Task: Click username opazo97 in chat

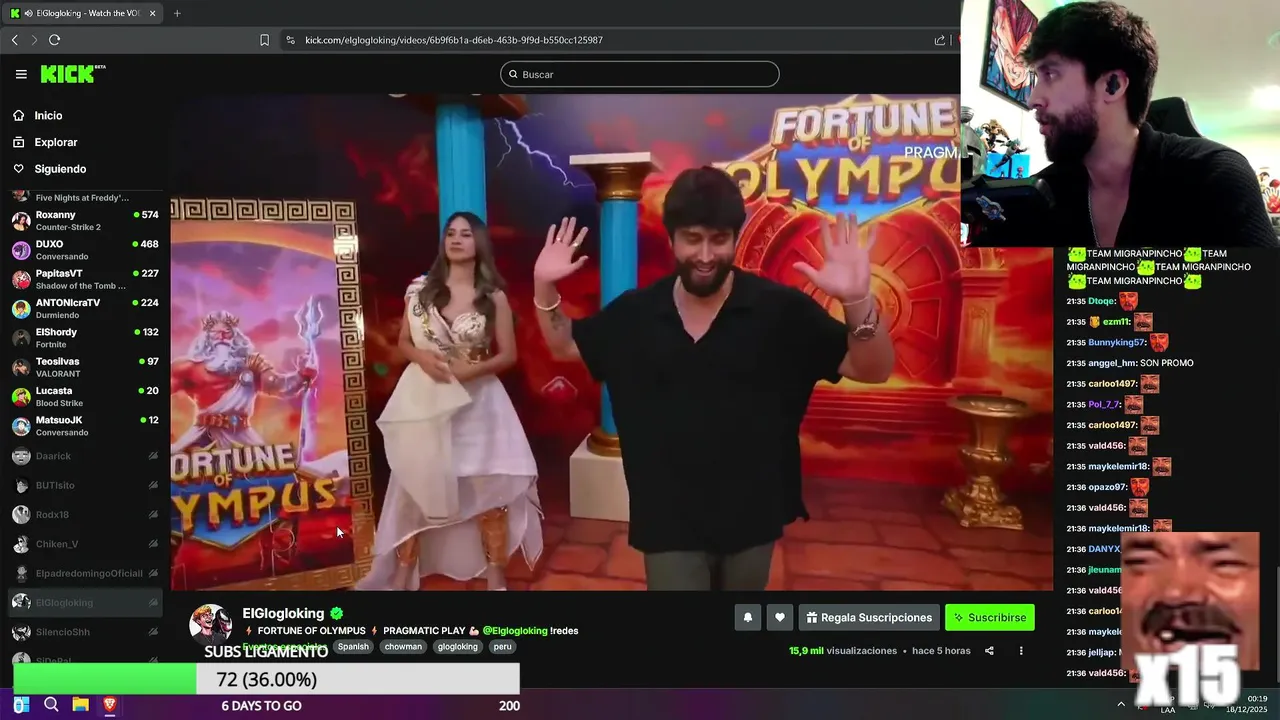Action: pyautogui.click(x=1107, y=487)
